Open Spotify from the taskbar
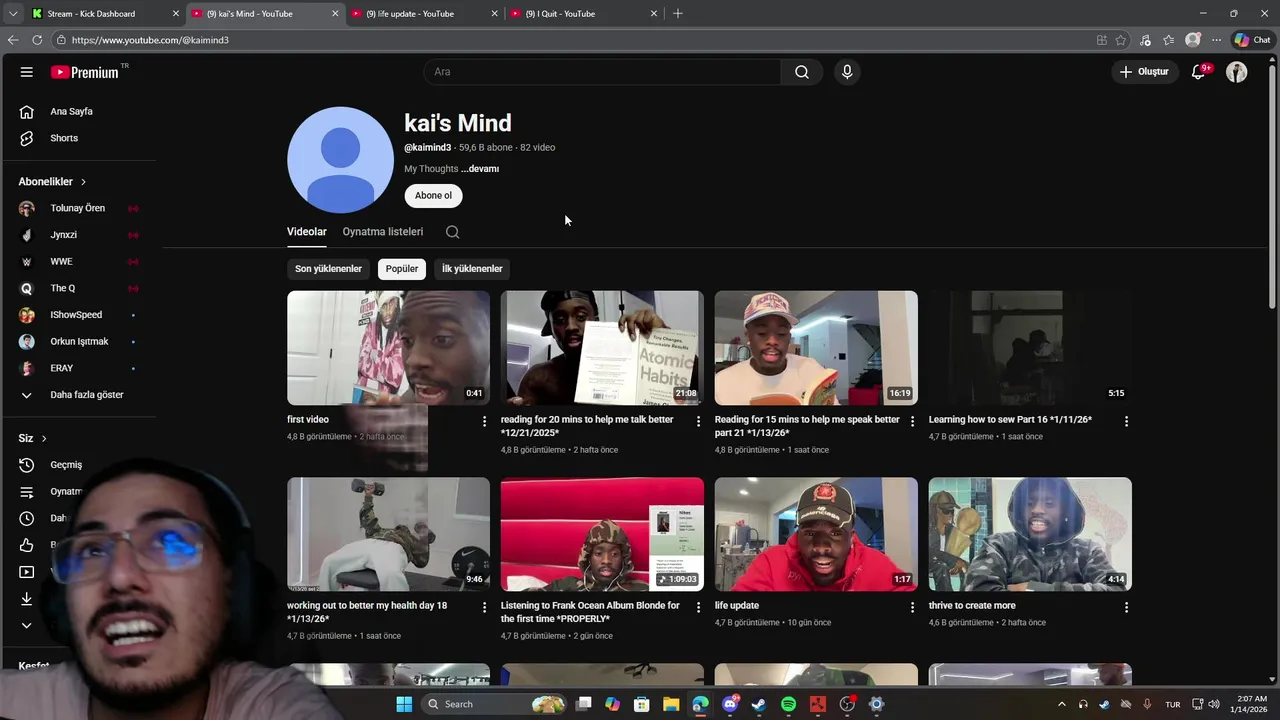1280x720 pixels. pyautogui.click(x=788, y=704)
